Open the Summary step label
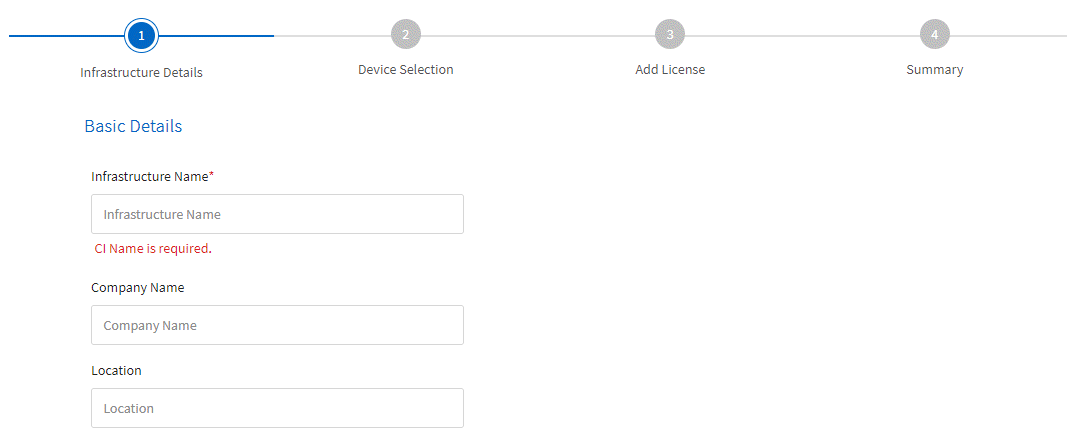Viewport: 1076px width, 447px height. (x=934, y=70)
